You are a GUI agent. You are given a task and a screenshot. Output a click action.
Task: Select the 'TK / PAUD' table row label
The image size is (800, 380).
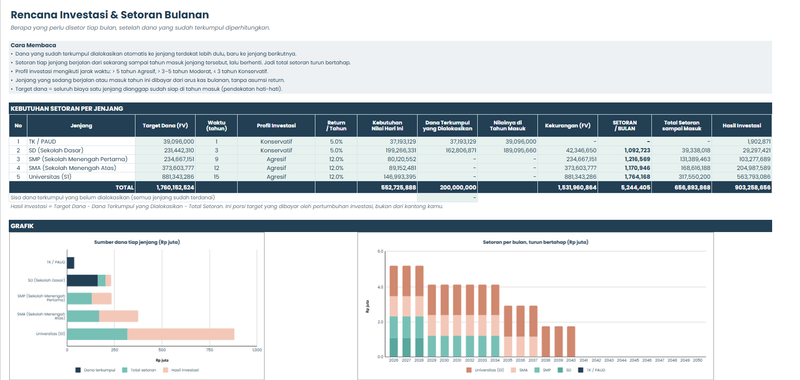42,141
